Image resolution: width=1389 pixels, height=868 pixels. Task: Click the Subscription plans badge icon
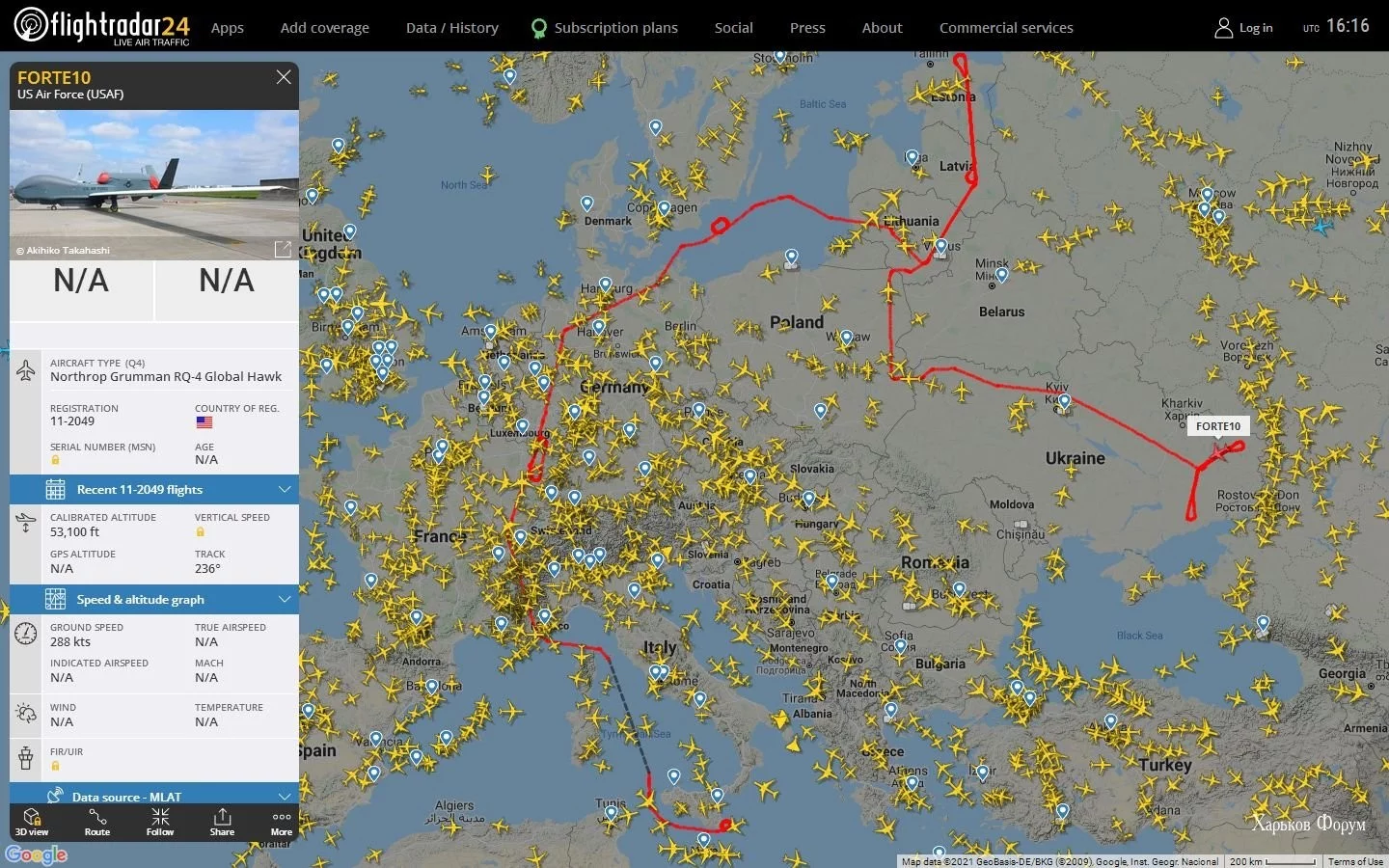tap(539, 29)
